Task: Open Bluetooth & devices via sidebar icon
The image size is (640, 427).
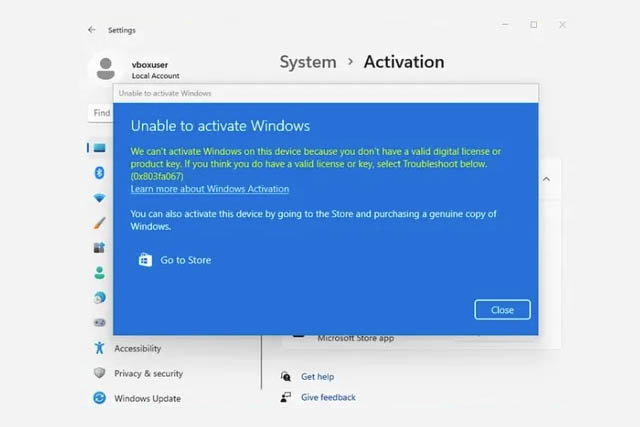Action: [x=99, y=173]
